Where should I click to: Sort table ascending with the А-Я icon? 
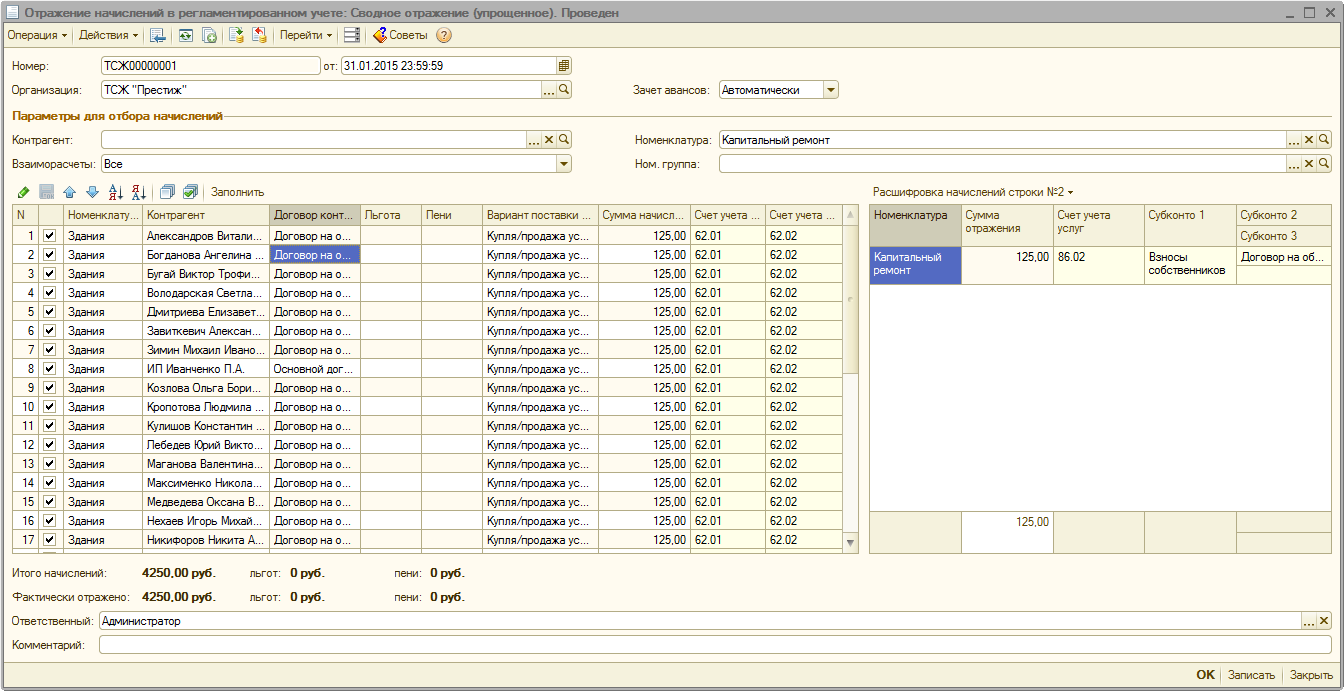pos(115,192)
